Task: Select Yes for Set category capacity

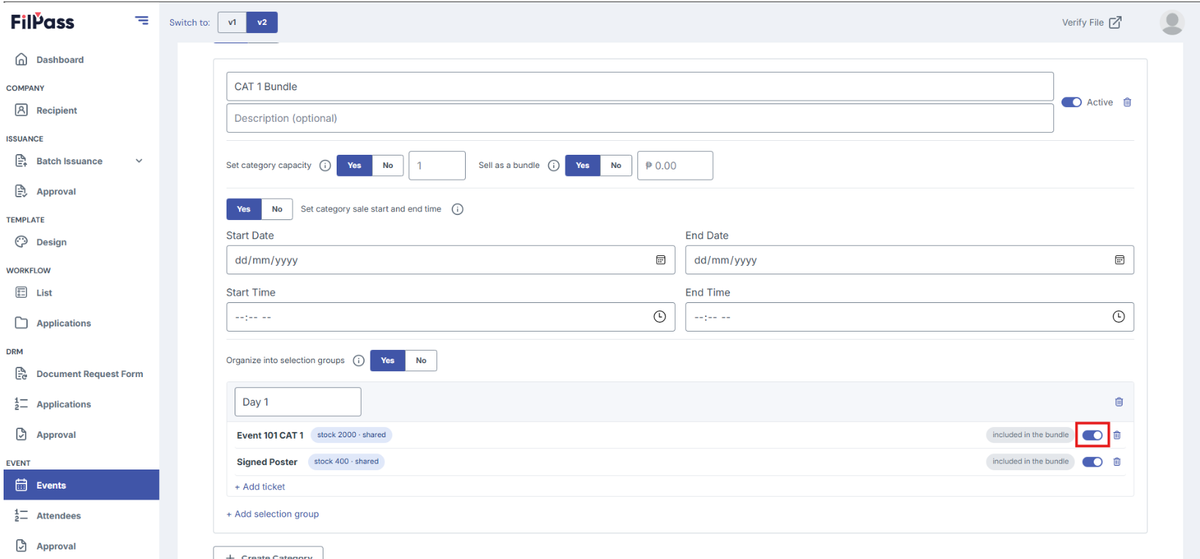Action: [x=354, y=165]
